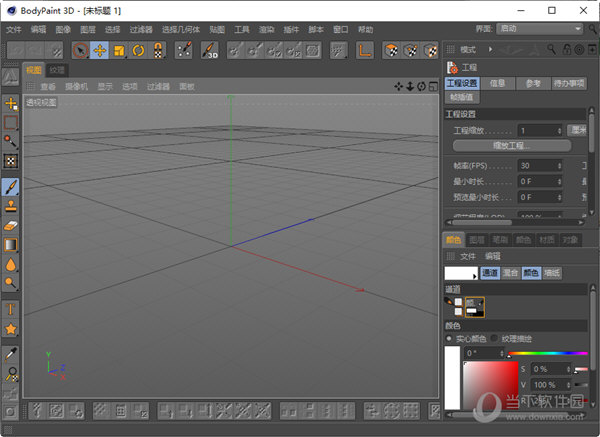Screen dimensions: 600x437
Task: Pick the Brush tool in left toolbar
Action: tap(11, 187)
